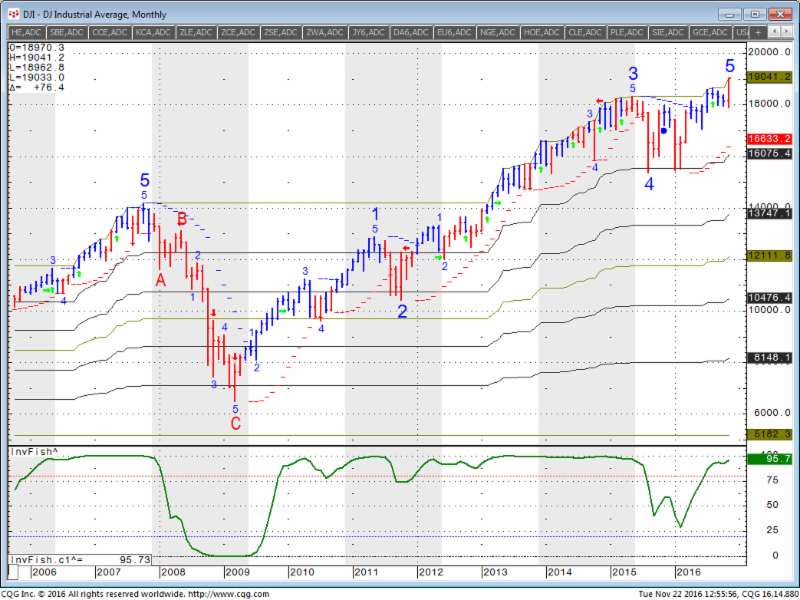This screenshot has width=800, height=600.
Task: Open the HE,ADC chart tab
Action: click(x=26, y=32)
